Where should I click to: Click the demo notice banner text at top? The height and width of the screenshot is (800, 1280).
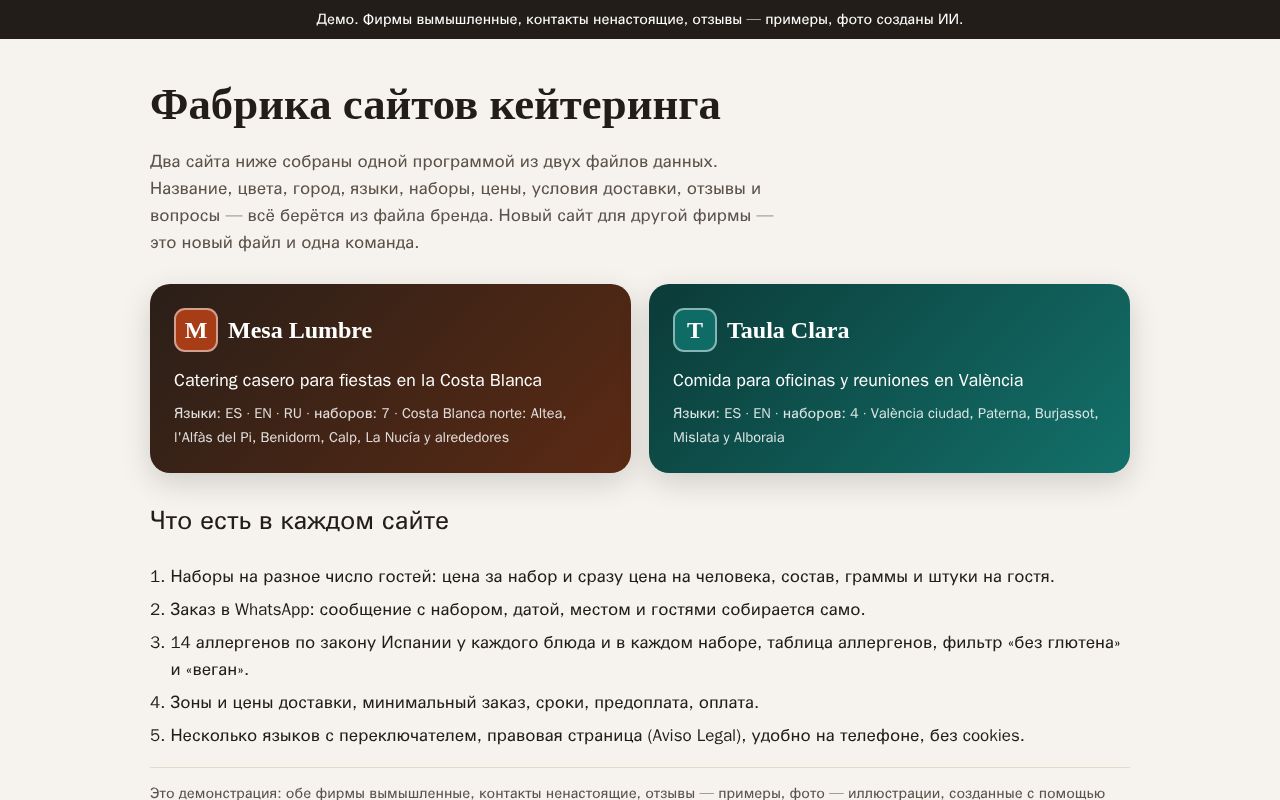(640, 19)
